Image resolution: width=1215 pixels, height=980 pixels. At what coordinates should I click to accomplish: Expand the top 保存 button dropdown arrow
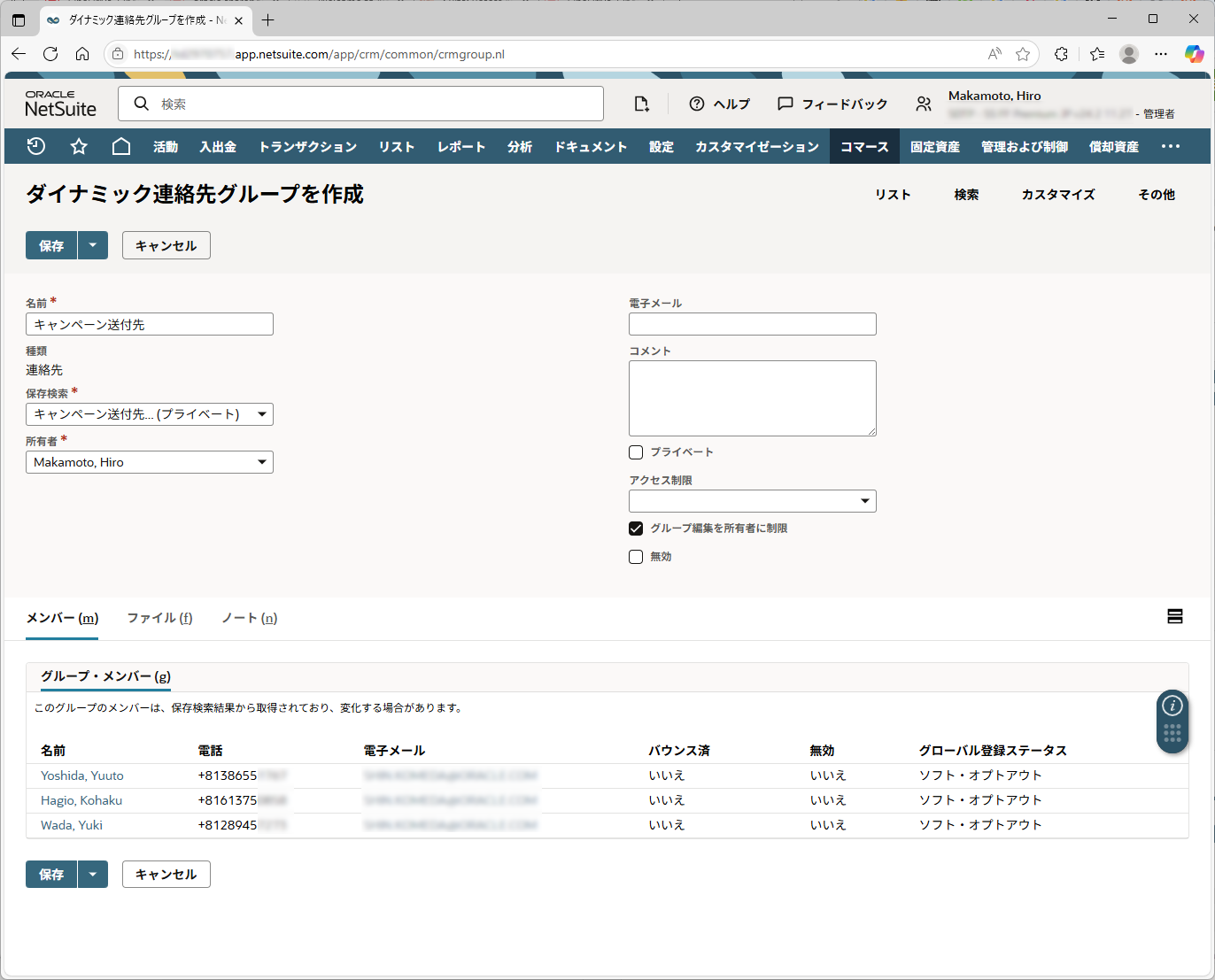click(93, 245)
